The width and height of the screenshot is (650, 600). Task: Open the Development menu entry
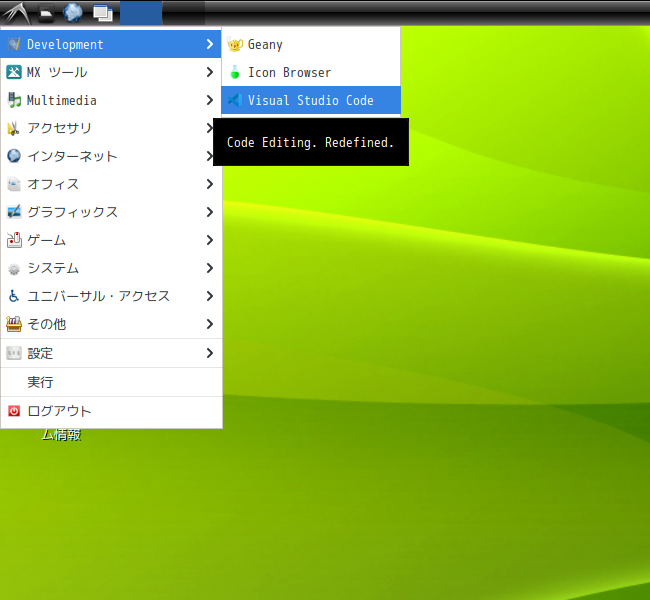111,44
